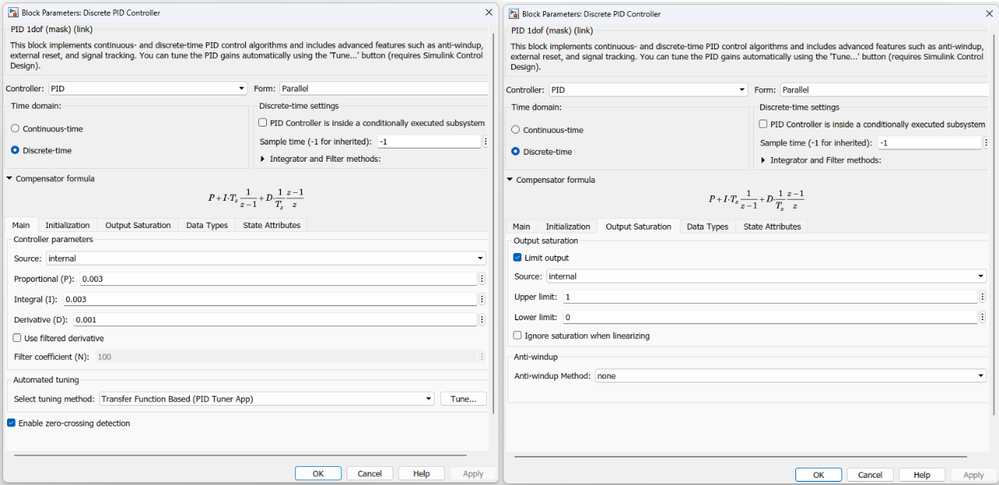This screenshot has height=485, width=999.
Task: Expand Integrator and Filter methods in left dialog
Action: click(x=263, y=159)
